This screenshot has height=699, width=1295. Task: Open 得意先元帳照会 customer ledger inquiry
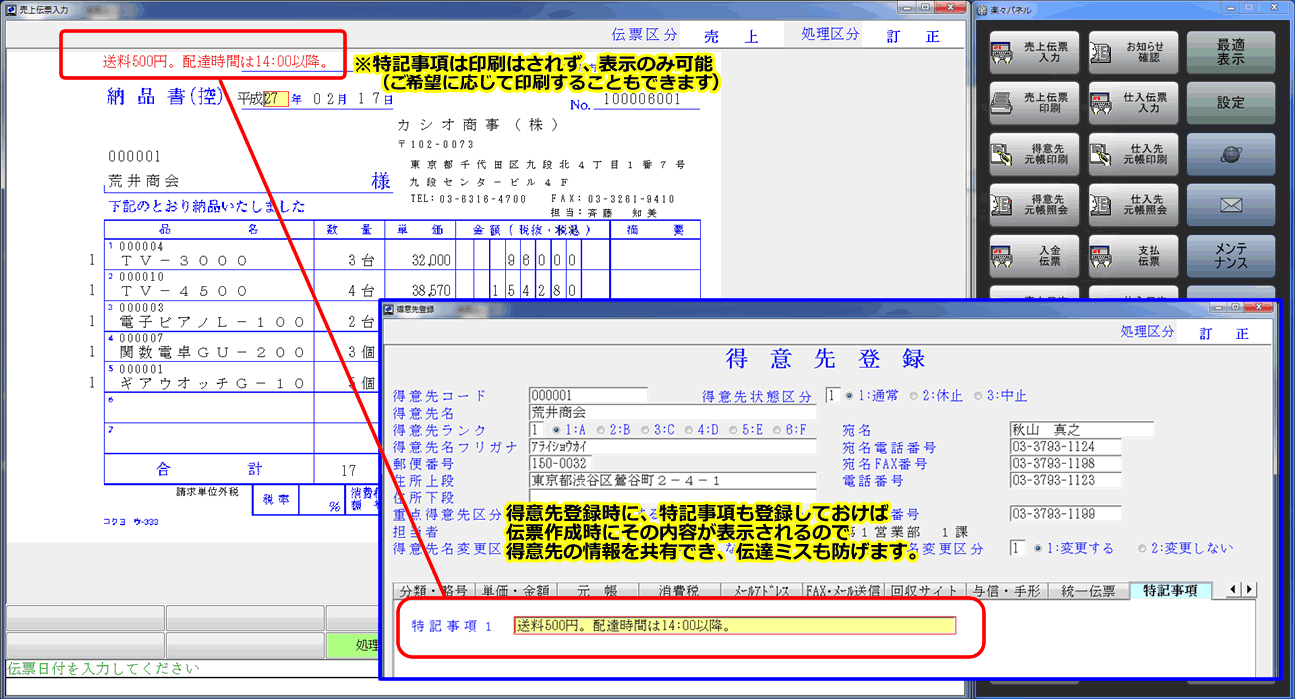1033,204
